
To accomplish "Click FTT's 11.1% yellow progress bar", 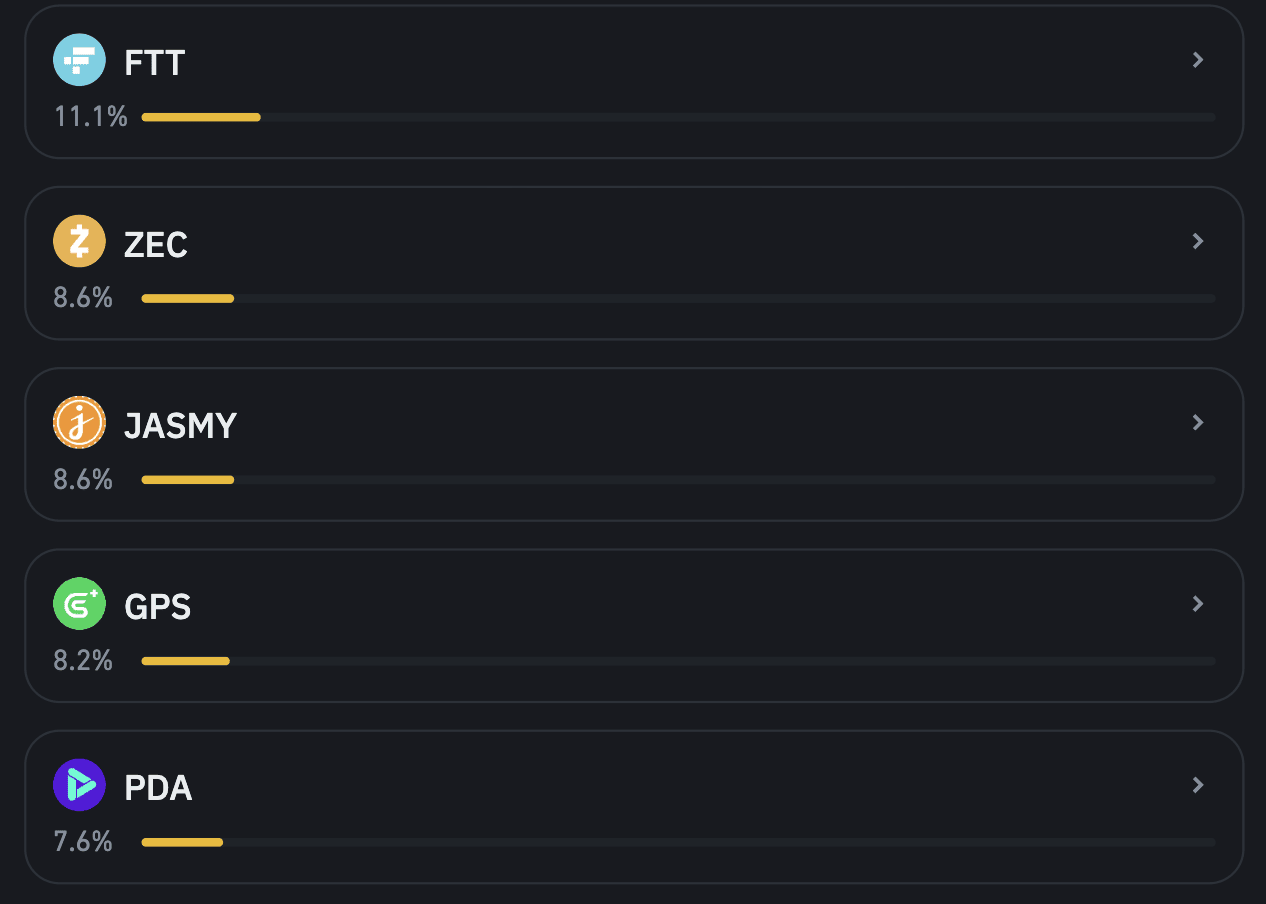I will pos(201,117).
